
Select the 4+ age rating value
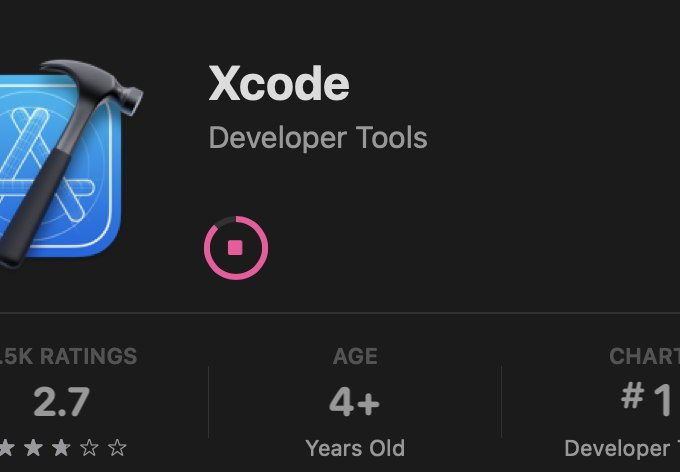click(355, 402)
